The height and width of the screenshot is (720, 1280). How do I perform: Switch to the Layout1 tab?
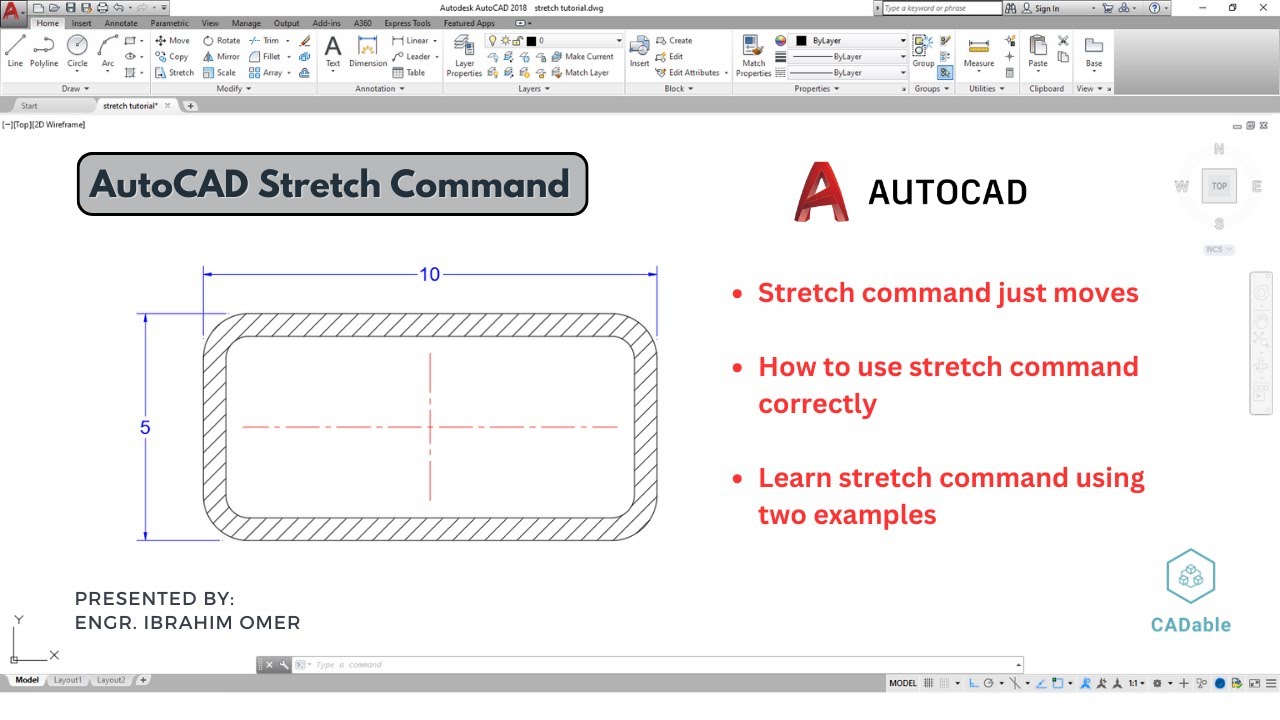coord(67,679)
